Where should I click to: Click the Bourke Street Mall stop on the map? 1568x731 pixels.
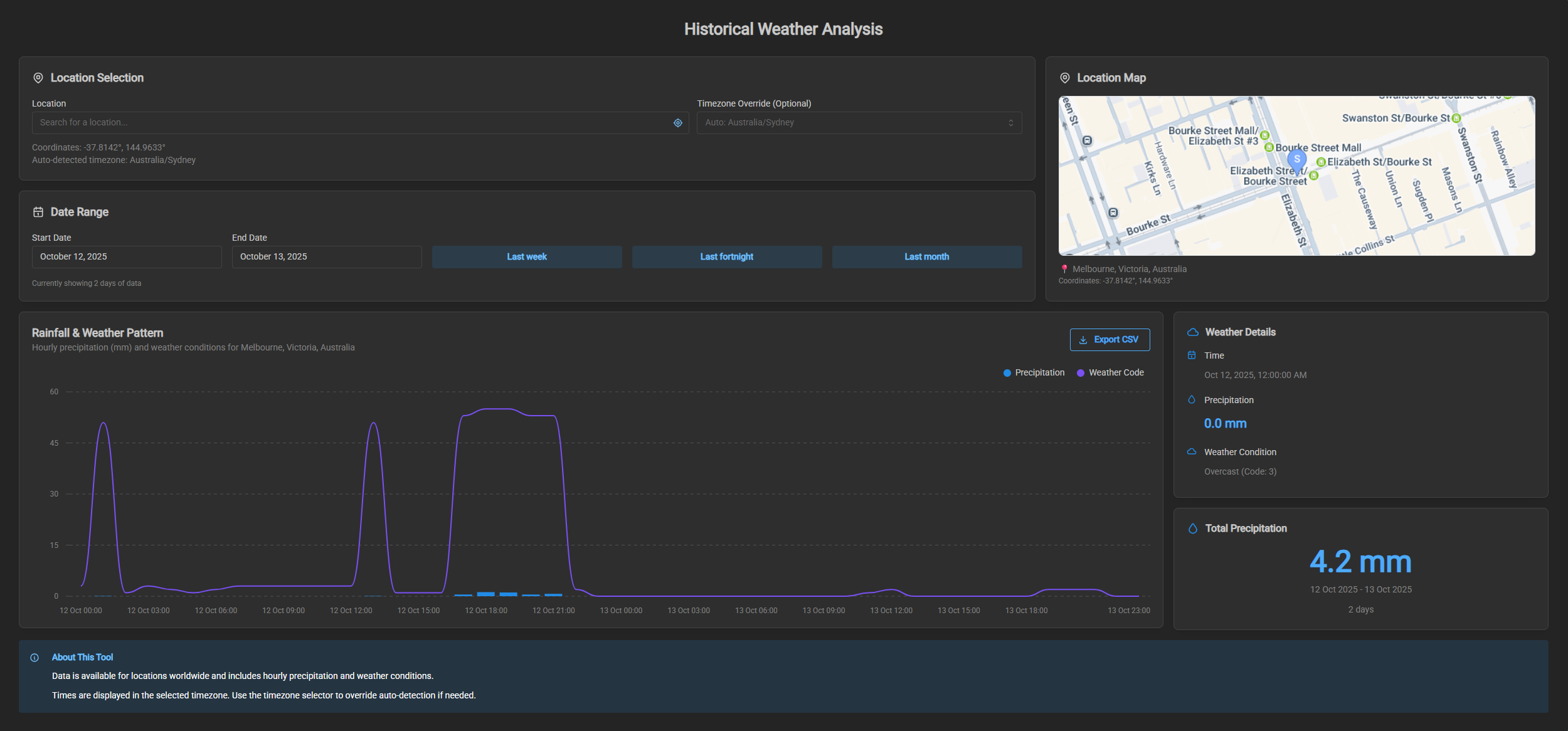click(x=1269, y=148)
